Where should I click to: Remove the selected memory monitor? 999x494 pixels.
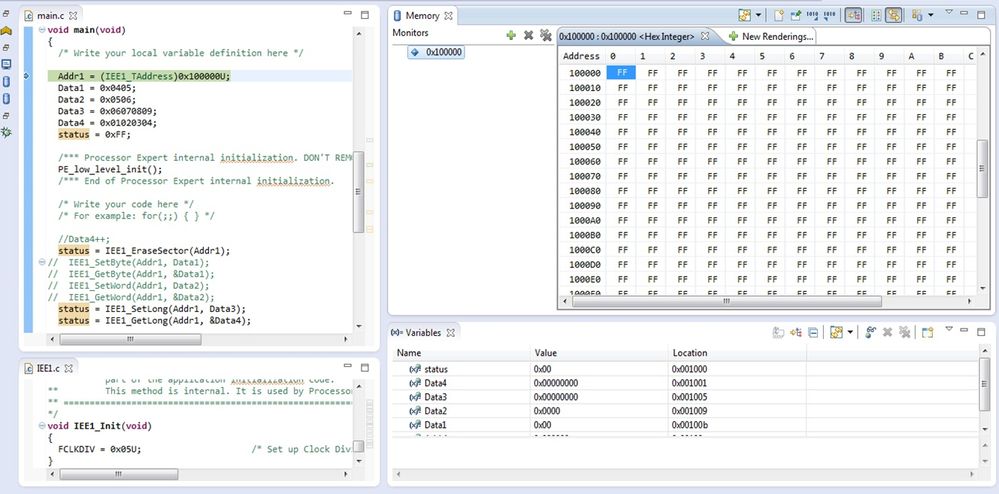[528, 35]
